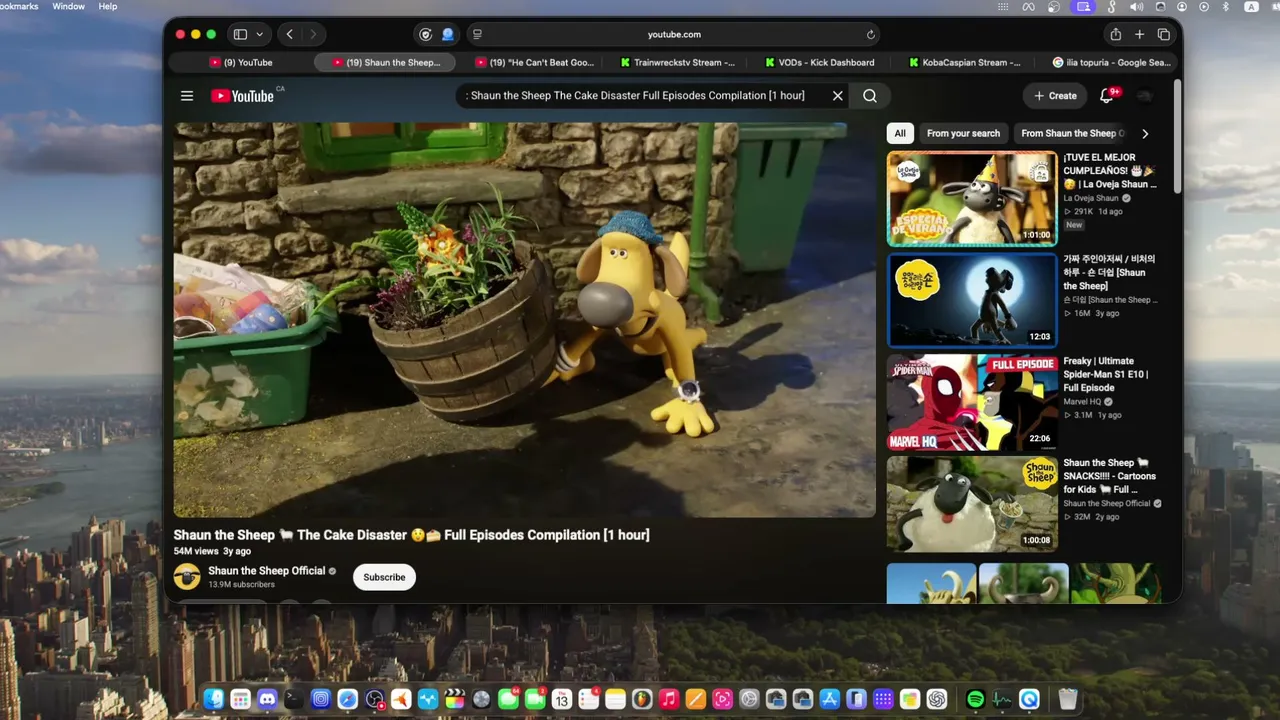The width and height of the screenshot is (1280, 720).
Task: Click the Safari forward arrow
Action: pos(313,34)
